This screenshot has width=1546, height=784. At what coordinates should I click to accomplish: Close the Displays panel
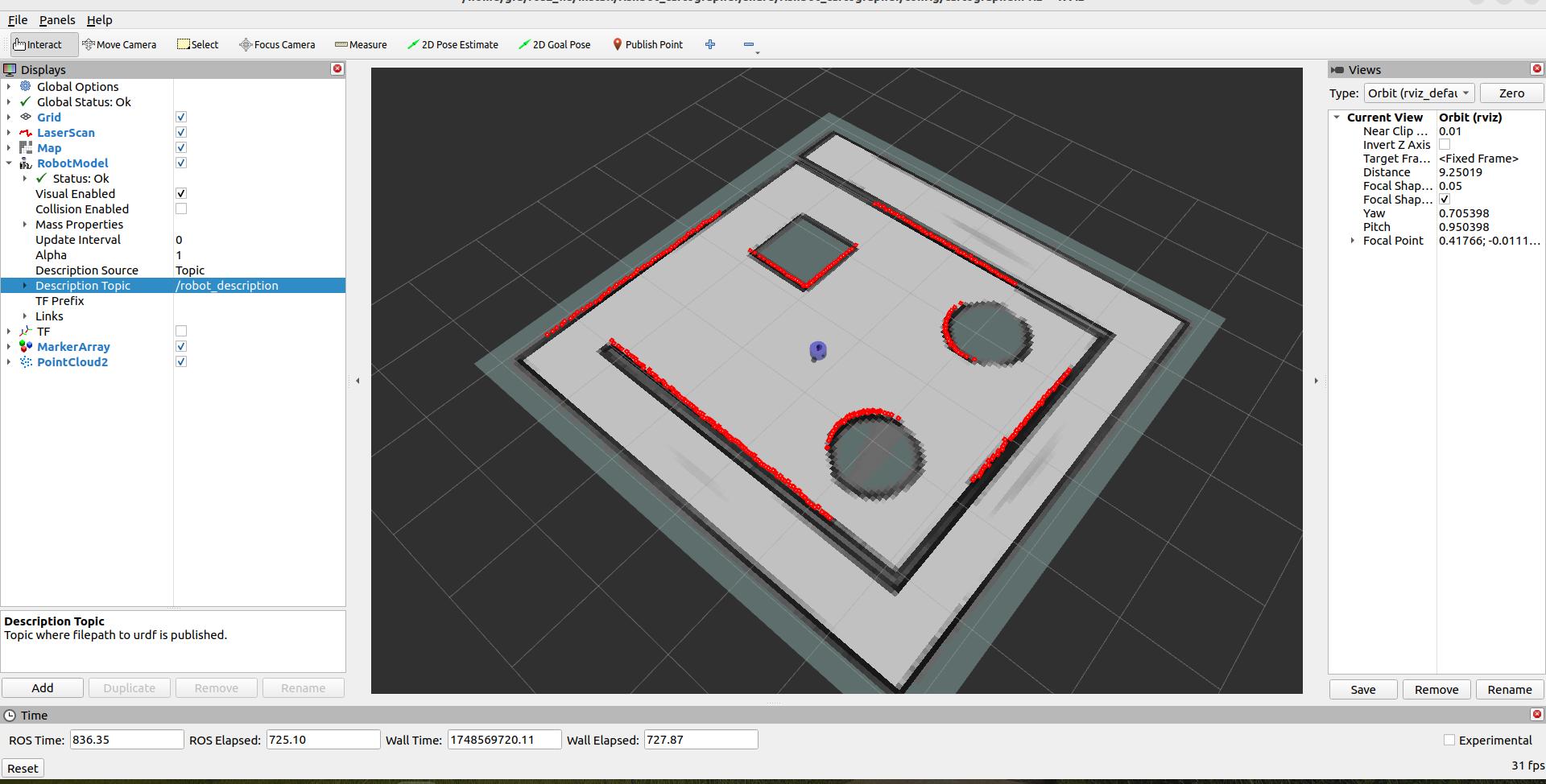(337, 69)
